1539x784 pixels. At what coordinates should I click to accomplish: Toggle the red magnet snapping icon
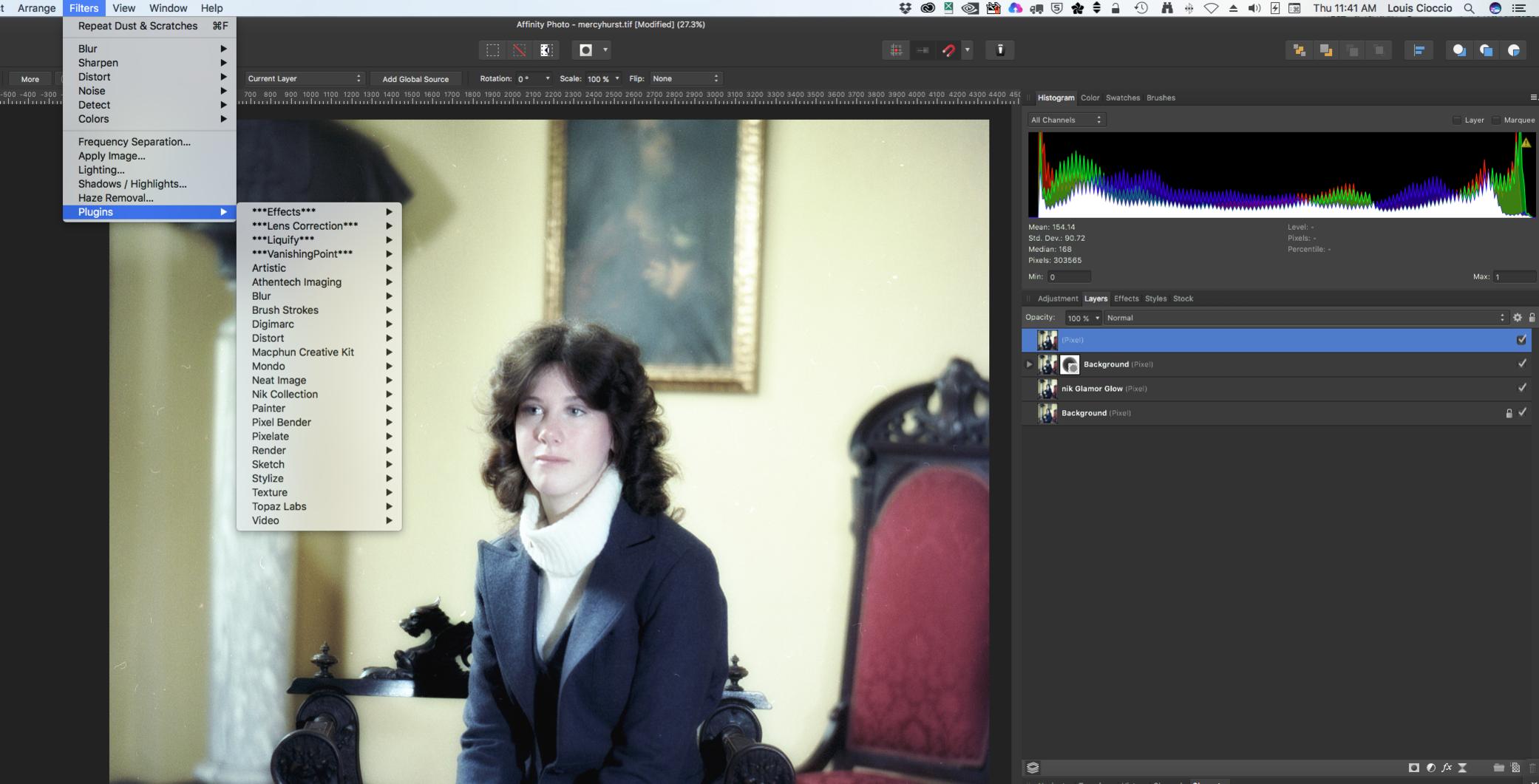pyautogui.click(x=948, y=50)
